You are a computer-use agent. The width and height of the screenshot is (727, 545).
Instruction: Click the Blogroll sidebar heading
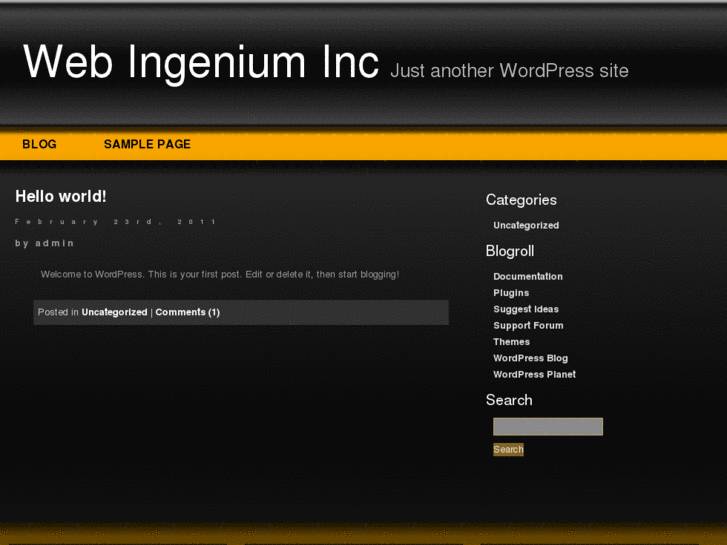tap(510, 251)
